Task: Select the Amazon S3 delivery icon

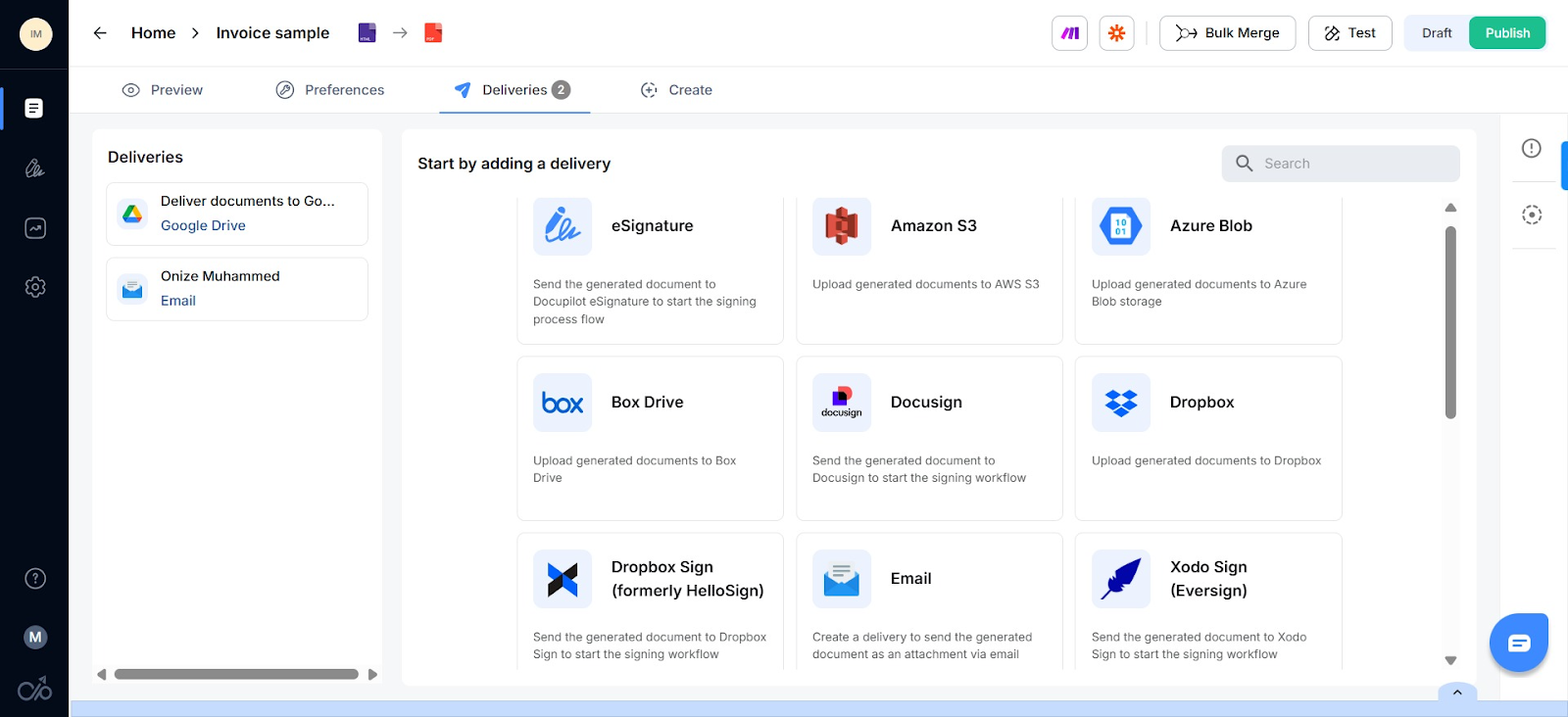Action: pos(842,226)
